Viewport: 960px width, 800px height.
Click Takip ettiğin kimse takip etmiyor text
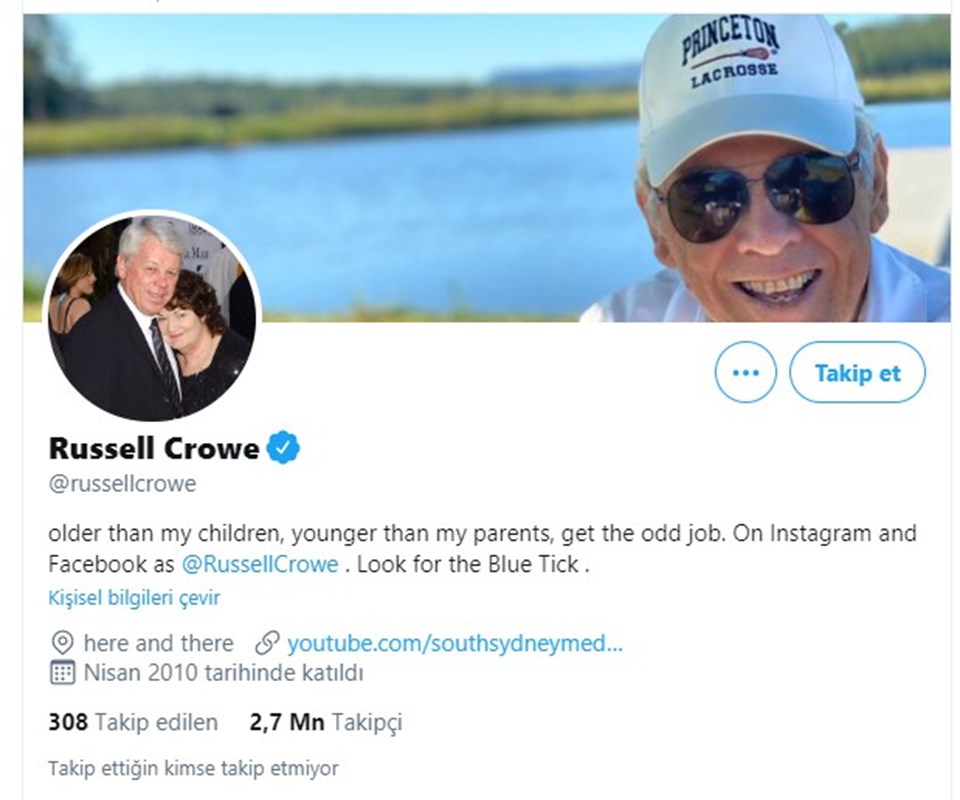tap(193, 768)
